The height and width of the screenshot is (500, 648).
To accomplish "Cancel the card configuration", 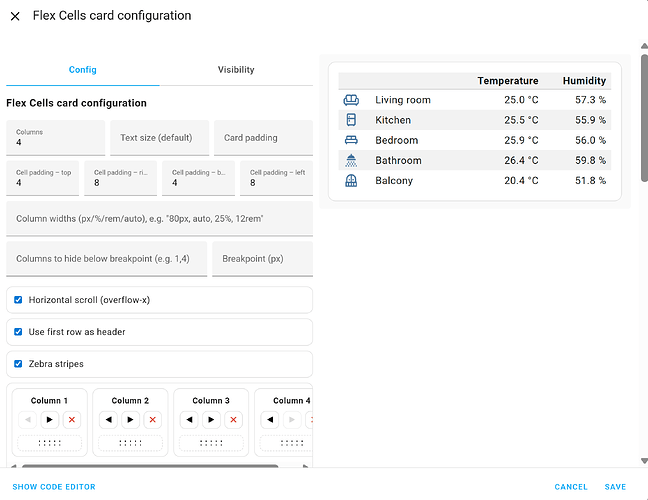I will [x=571, y=487].
